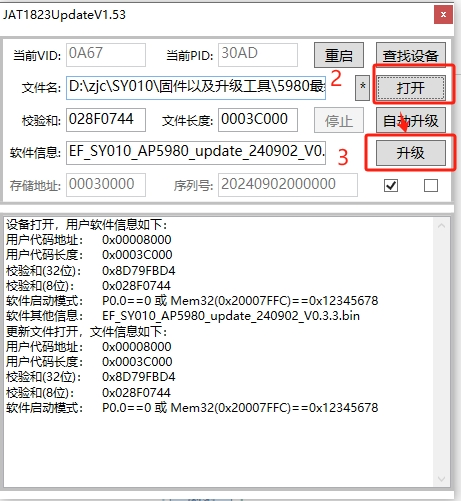
Task: Click the 重启 restart button
Action: [339, 55]
